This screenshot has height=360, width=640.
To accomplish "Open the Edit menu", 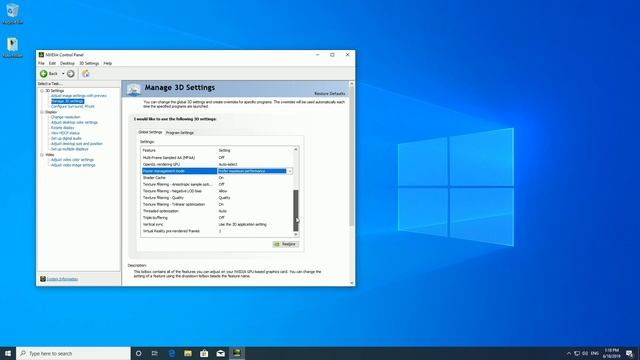I will [x=52, y=63].
